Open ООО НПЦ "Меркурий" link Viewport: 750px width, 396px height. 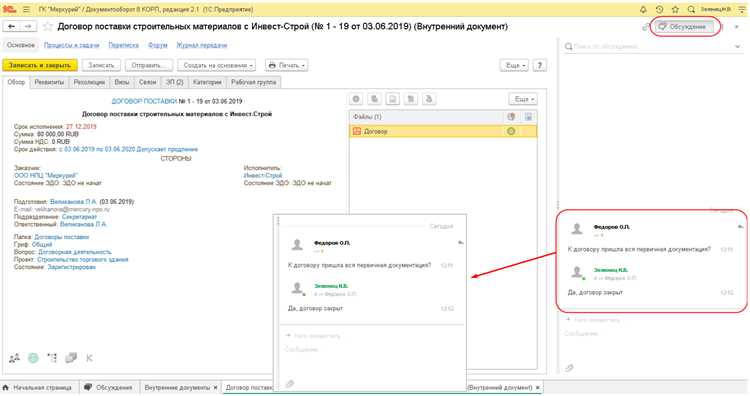(45, 176)
